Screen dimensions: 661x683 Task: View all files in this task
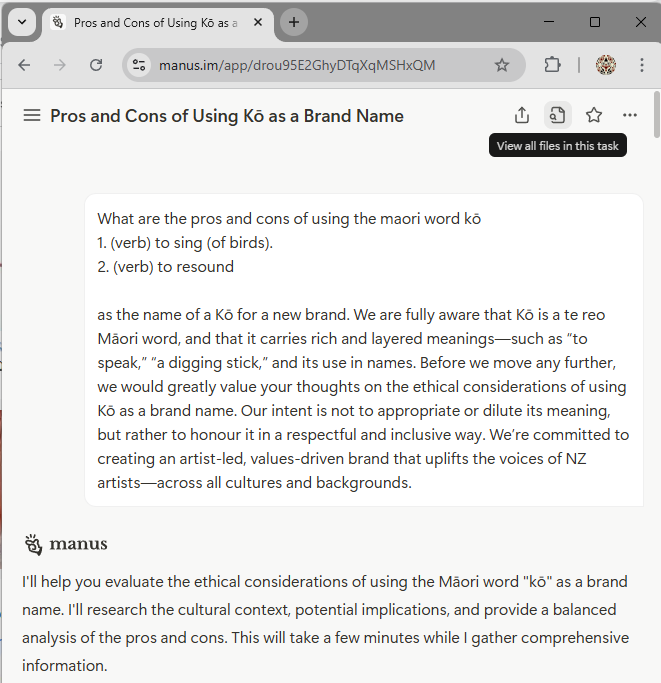coord(558,115)
